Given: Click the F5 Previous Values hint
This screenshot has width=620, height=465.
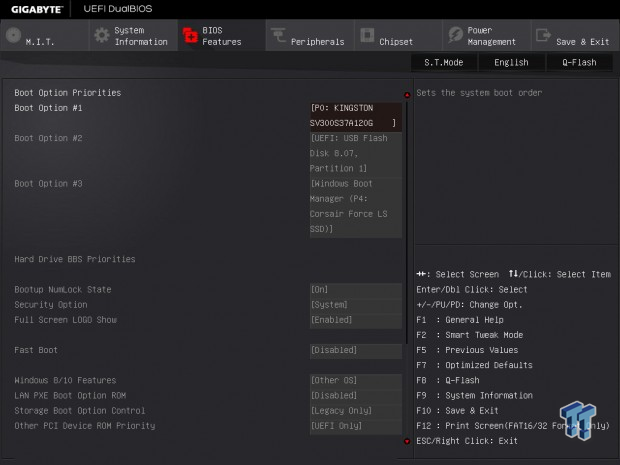Looking at the screenshot, I should [x=467, y=350].
